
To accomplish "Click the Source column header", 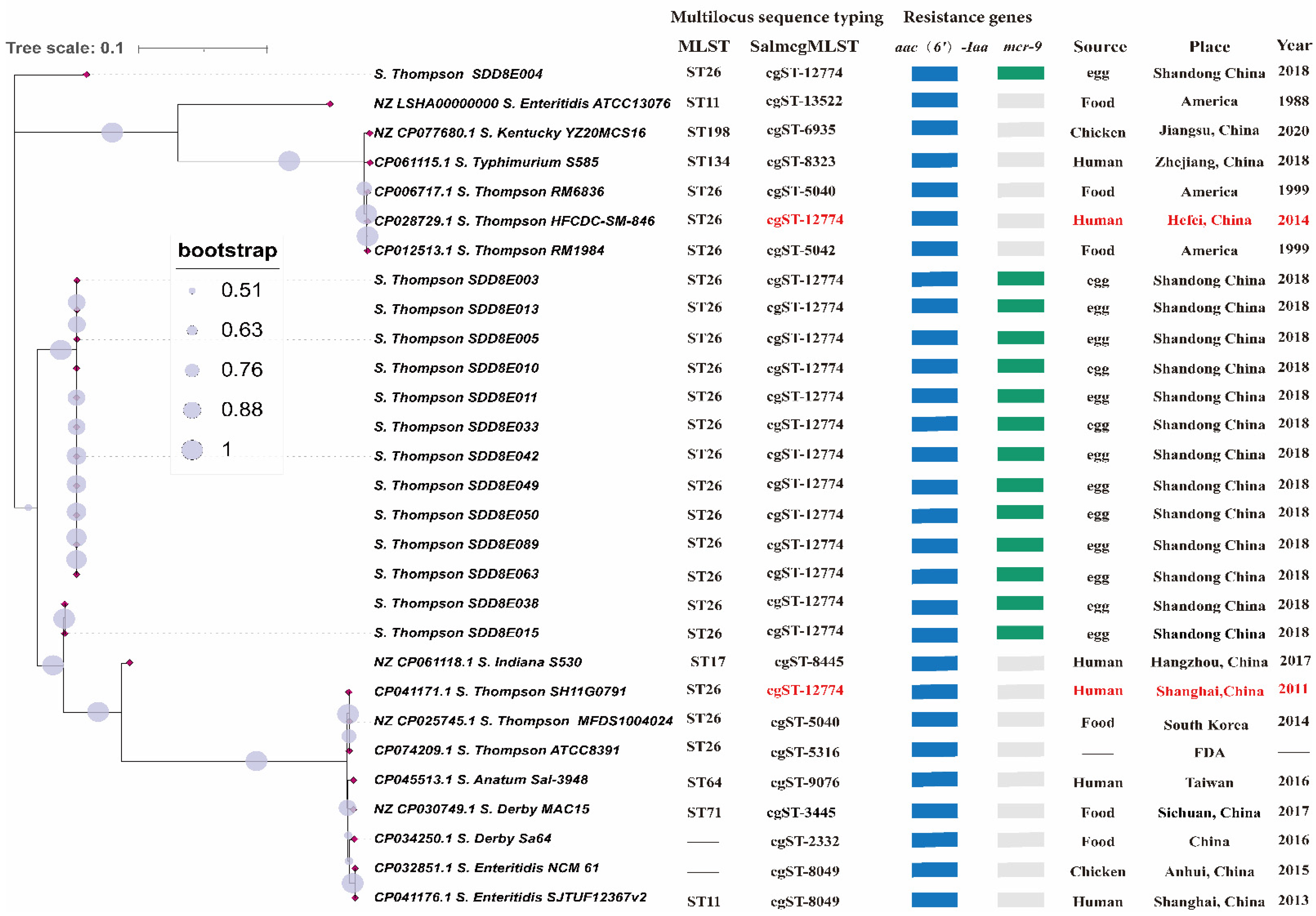I will [x=1100, y=47].
